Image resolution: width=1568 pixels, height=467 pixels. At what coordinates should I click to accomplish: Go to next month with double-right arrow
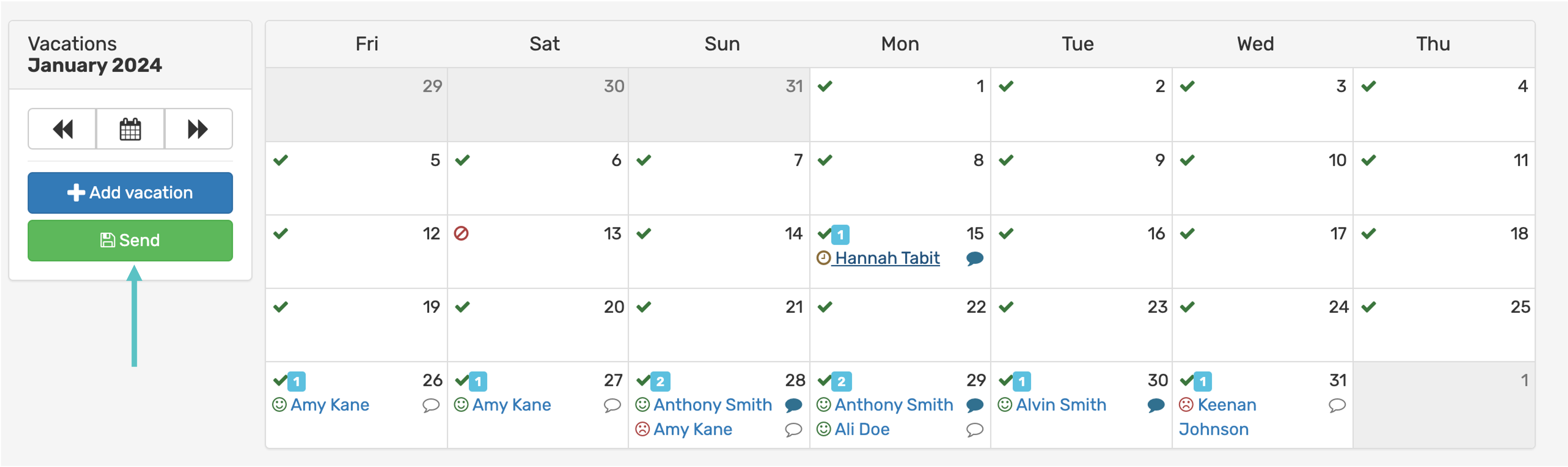(198, 129)
